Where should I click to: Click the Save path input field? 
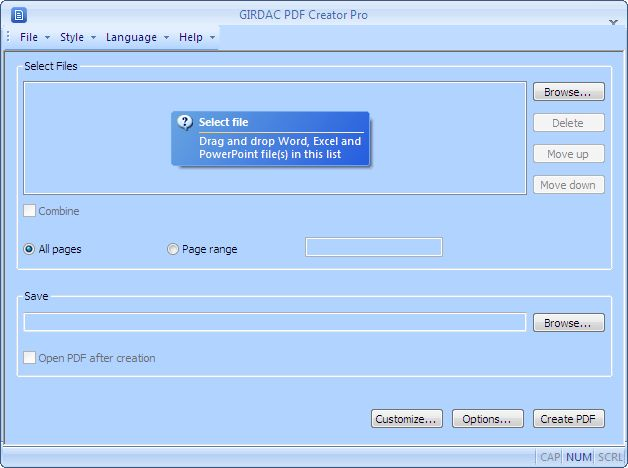(275, 322)
